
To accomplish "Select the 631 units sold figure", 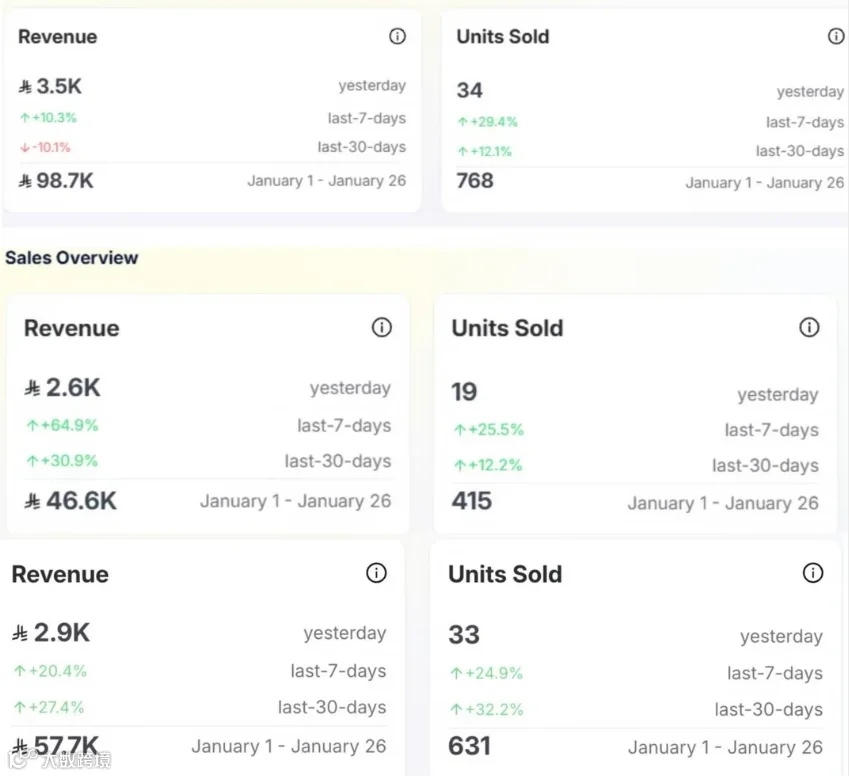I will pos(469,746).
